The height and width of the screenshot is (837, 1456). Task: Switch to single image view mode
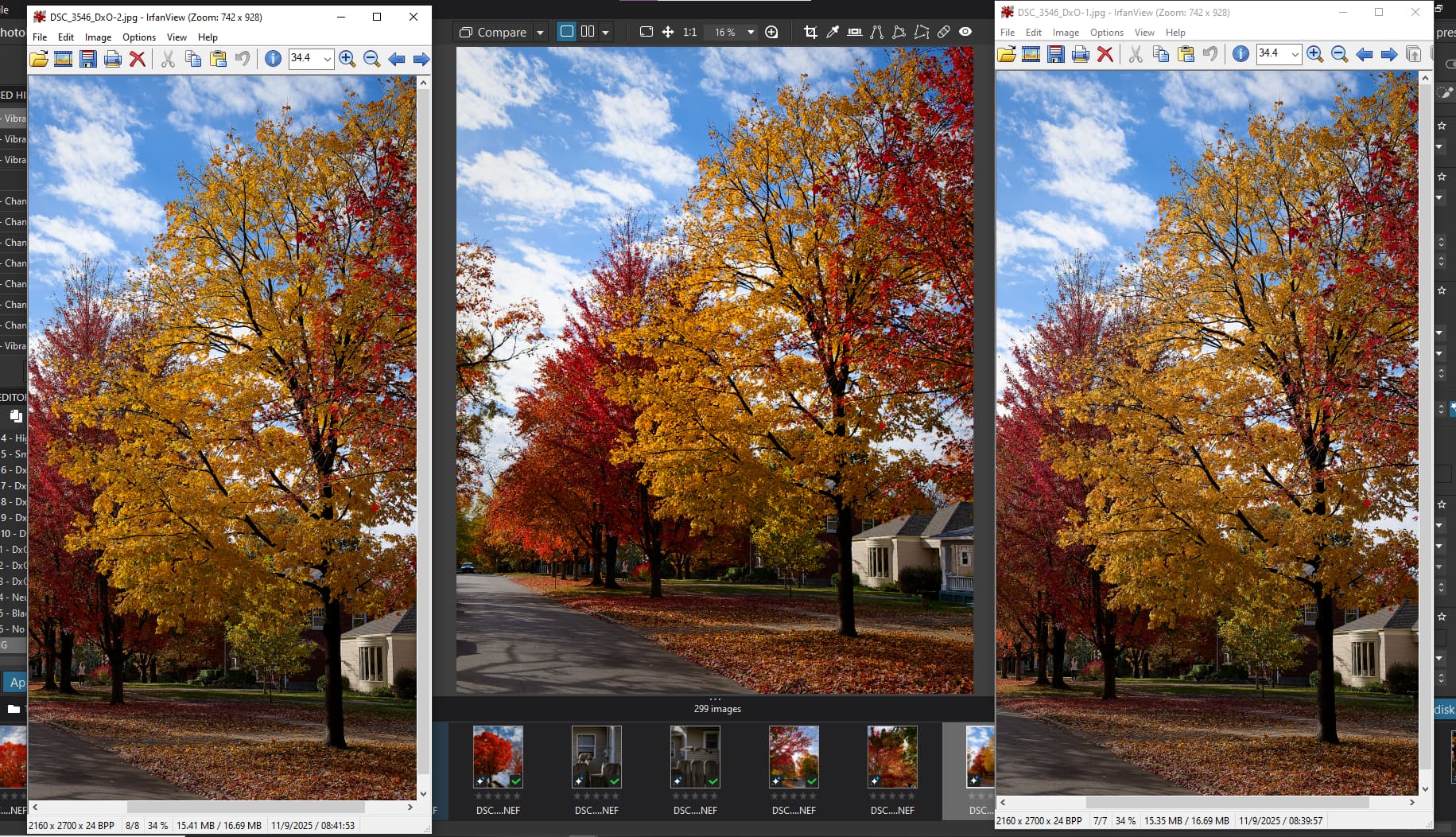point(566,32)
